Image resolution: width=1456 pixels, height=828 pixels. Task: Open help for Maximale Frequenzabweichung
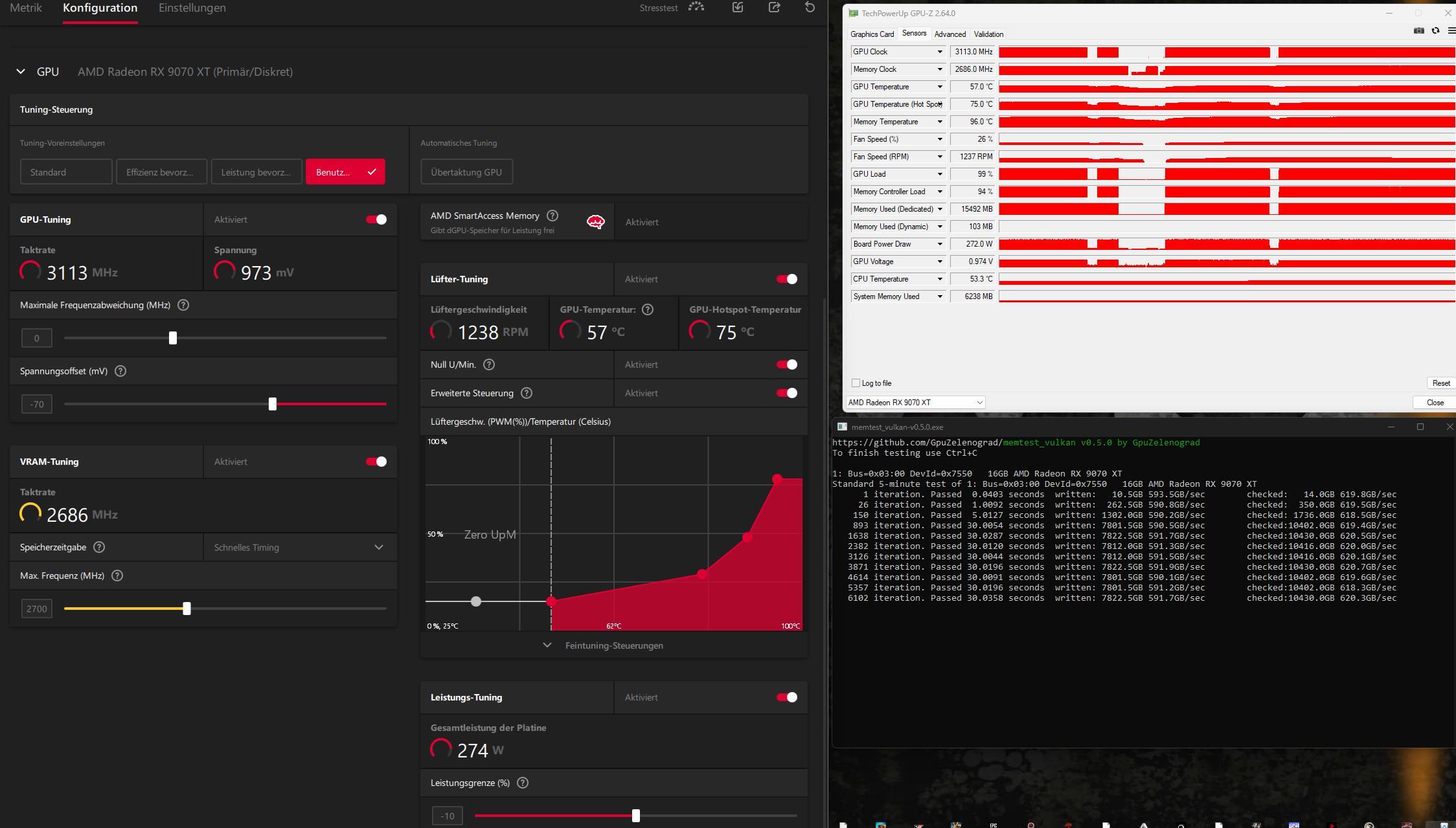pos(183,305)
